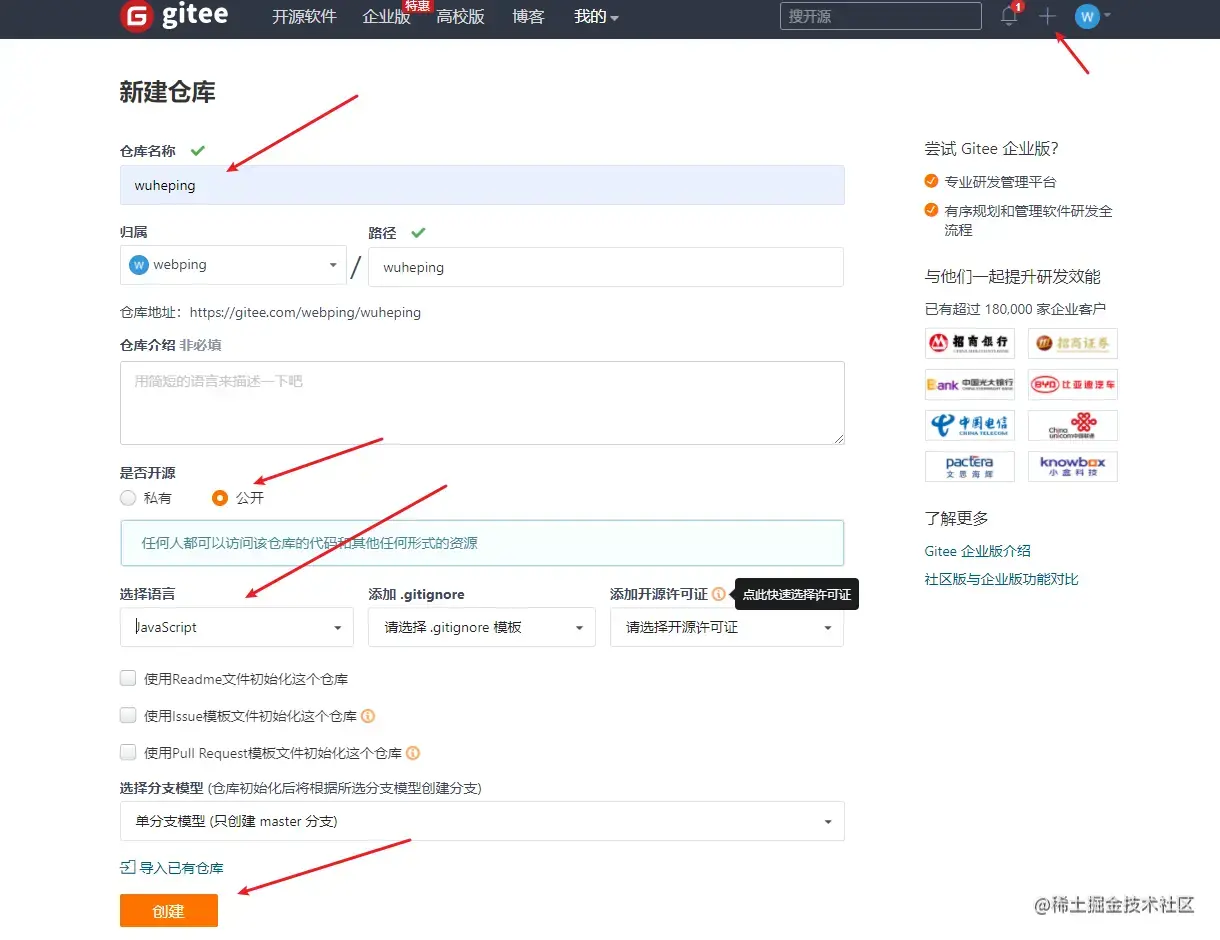Click the orange 创建 button
1220x940 pixels.
(169, 911)
